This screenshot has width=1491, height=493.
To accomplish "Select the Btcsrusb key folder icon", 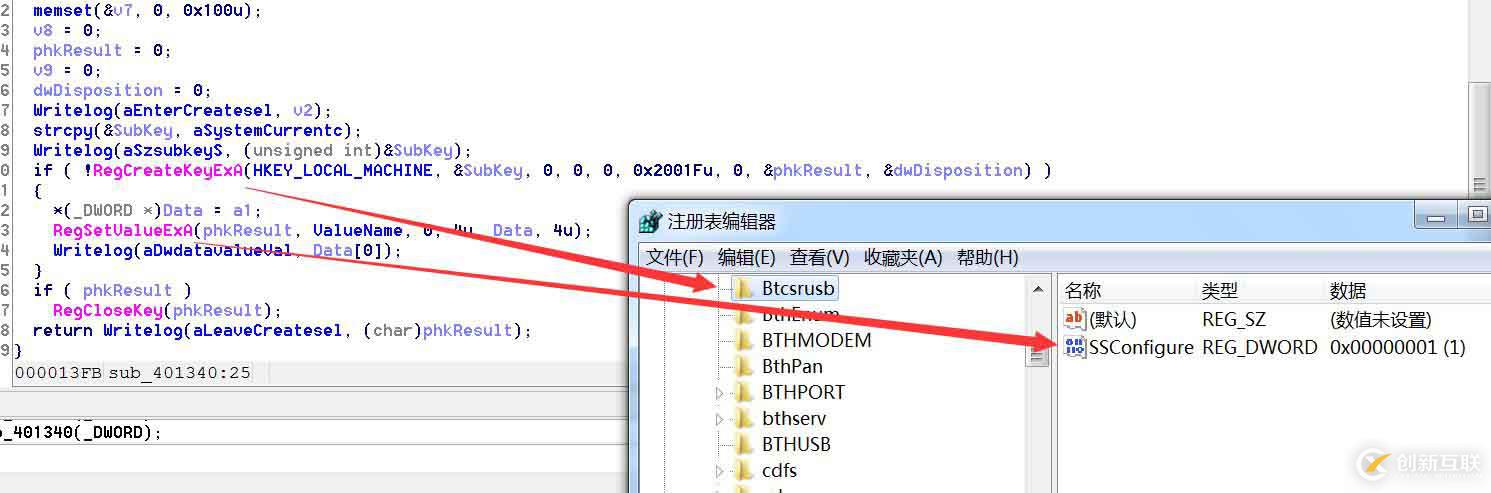I will coord(743,289).
